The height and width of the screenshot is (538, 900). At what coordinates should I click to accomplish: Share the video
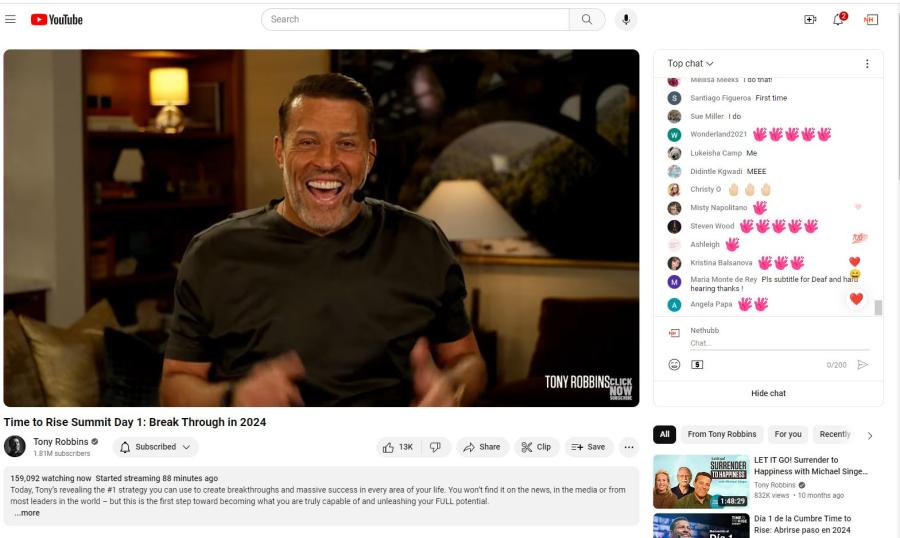(x=482, y=447)
